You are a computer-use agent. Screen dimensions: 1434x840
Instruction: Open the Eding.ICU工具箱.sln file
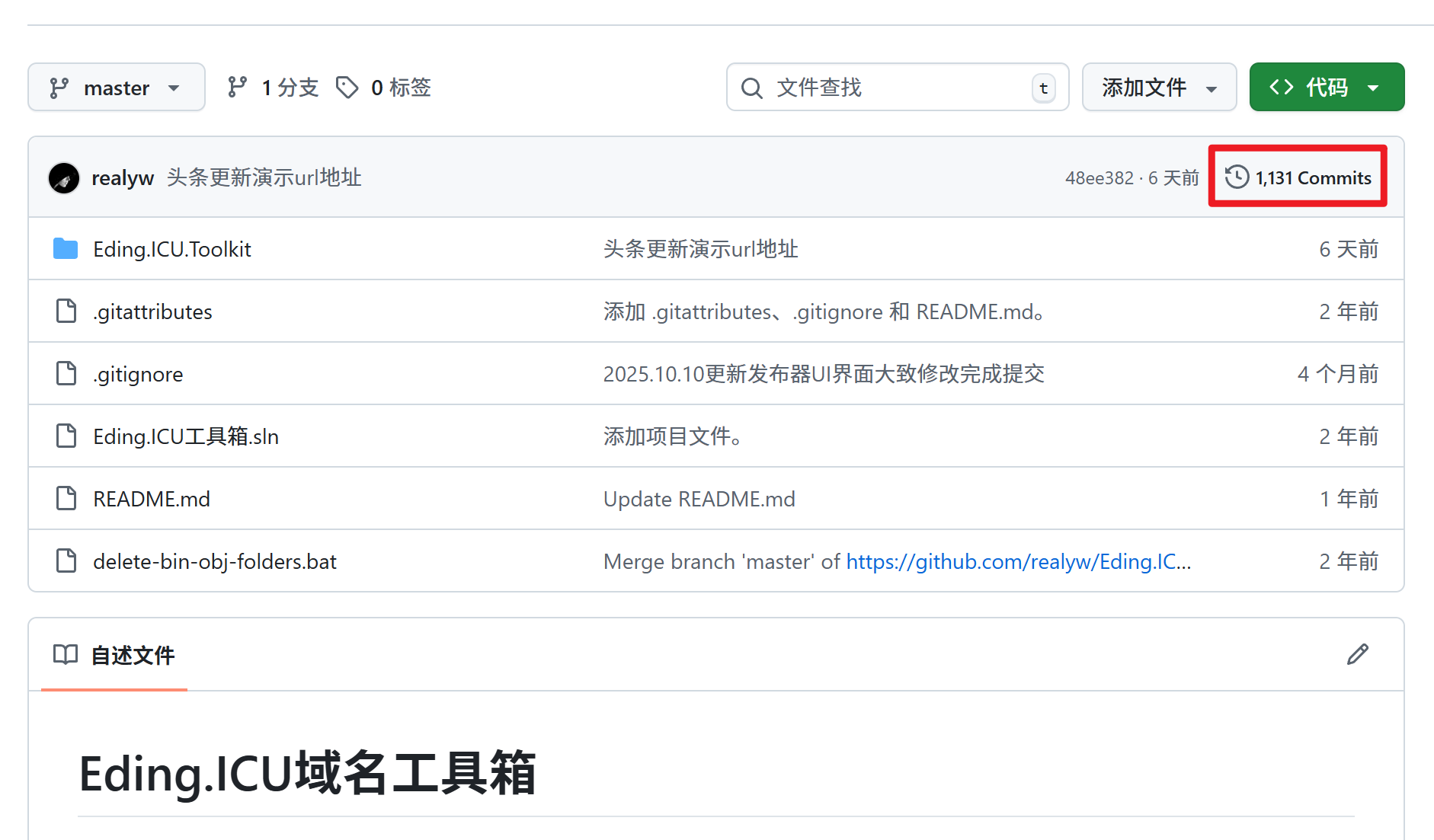pyautogui.click(x=186, y=437)
